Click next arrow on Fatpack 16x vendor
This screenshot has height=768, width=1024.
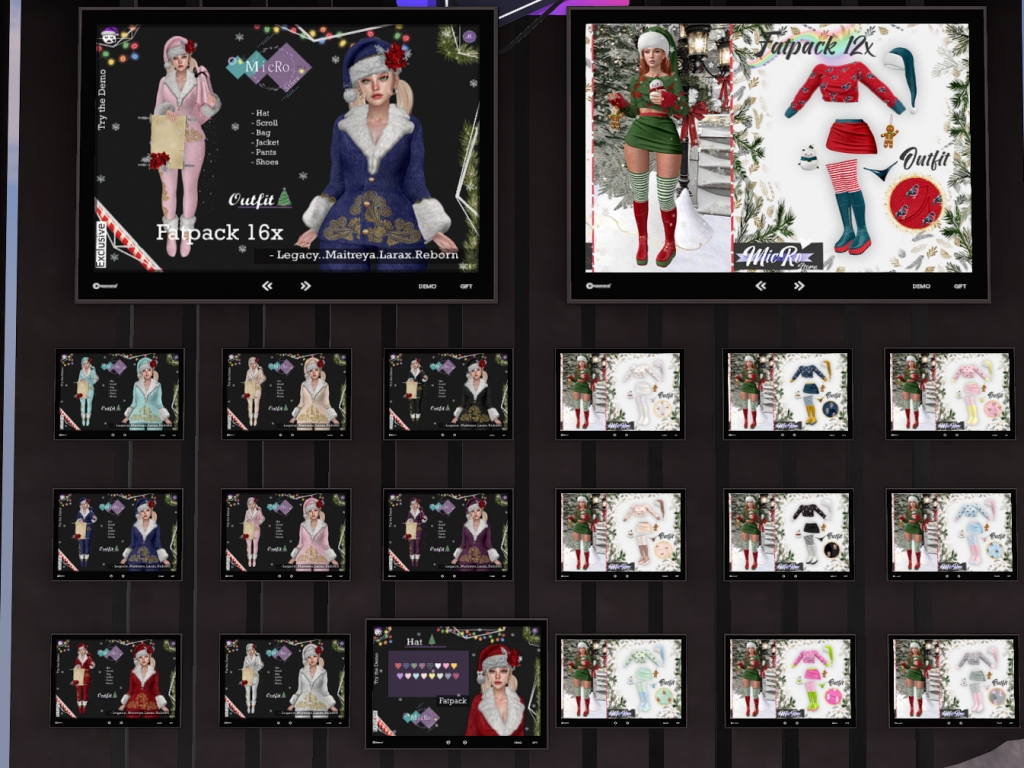(305, 286)
